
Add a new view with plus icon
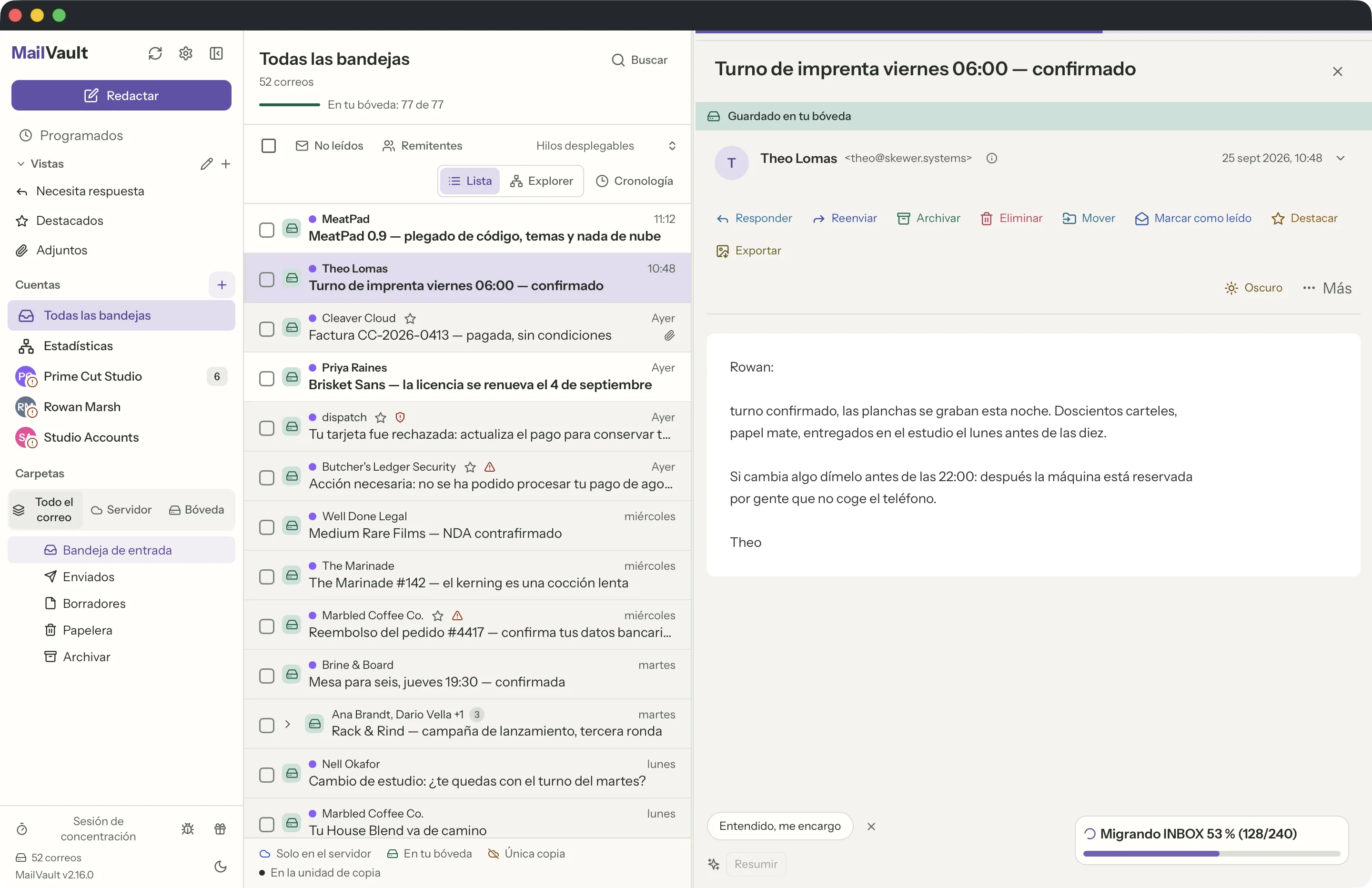226,164
